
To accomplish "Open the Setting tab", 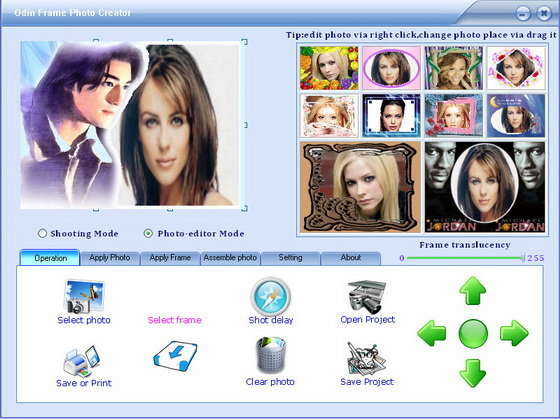I will 290,258.
